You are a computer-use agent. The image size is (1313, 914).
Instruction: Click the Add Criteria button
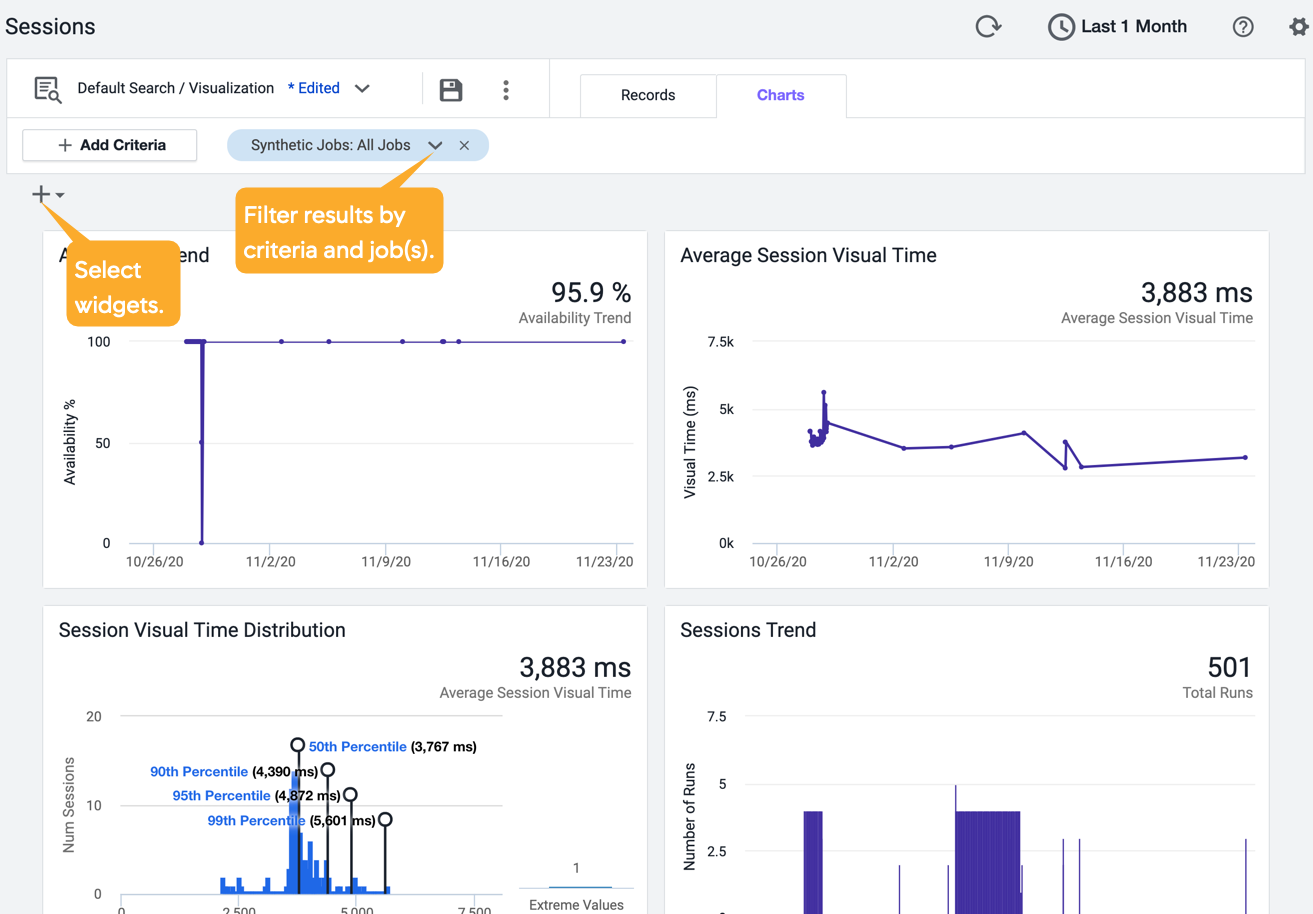click(110, 145)
